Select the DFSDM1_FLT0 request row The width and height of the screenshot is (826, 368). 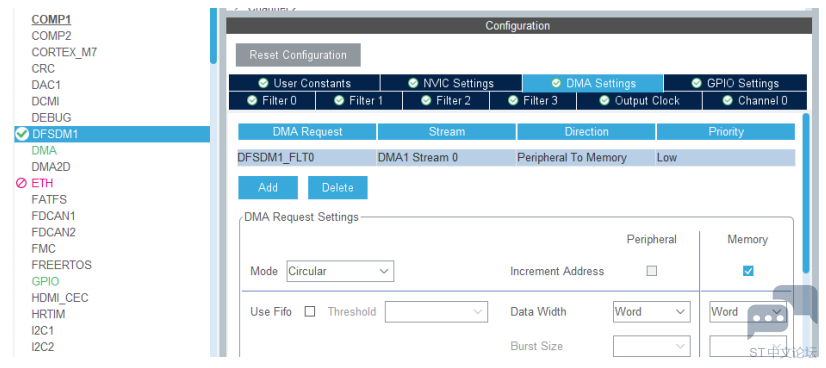click(516, 157)
